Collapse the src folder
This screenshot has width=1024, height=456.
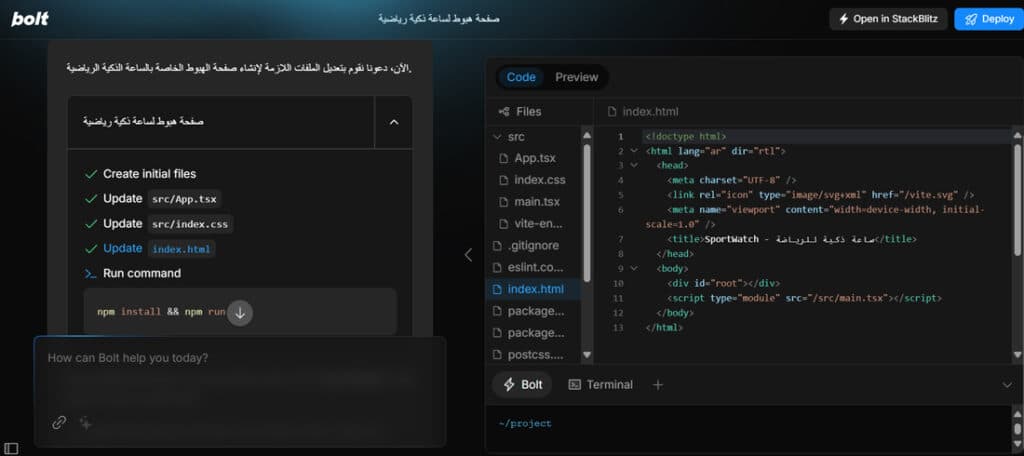click(x=509, y=137)
